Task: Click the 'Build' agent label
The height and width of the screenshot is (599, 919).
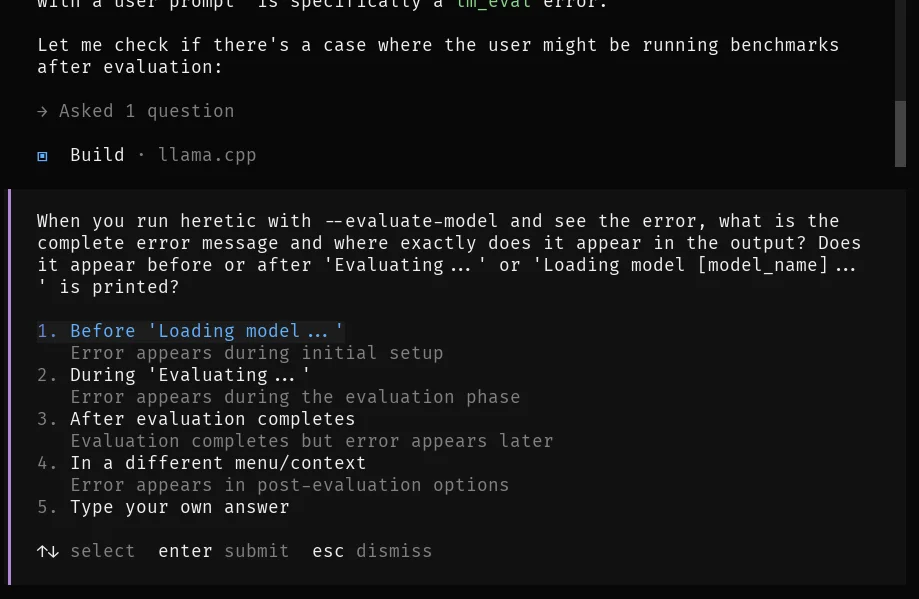Action: [97, 155]
